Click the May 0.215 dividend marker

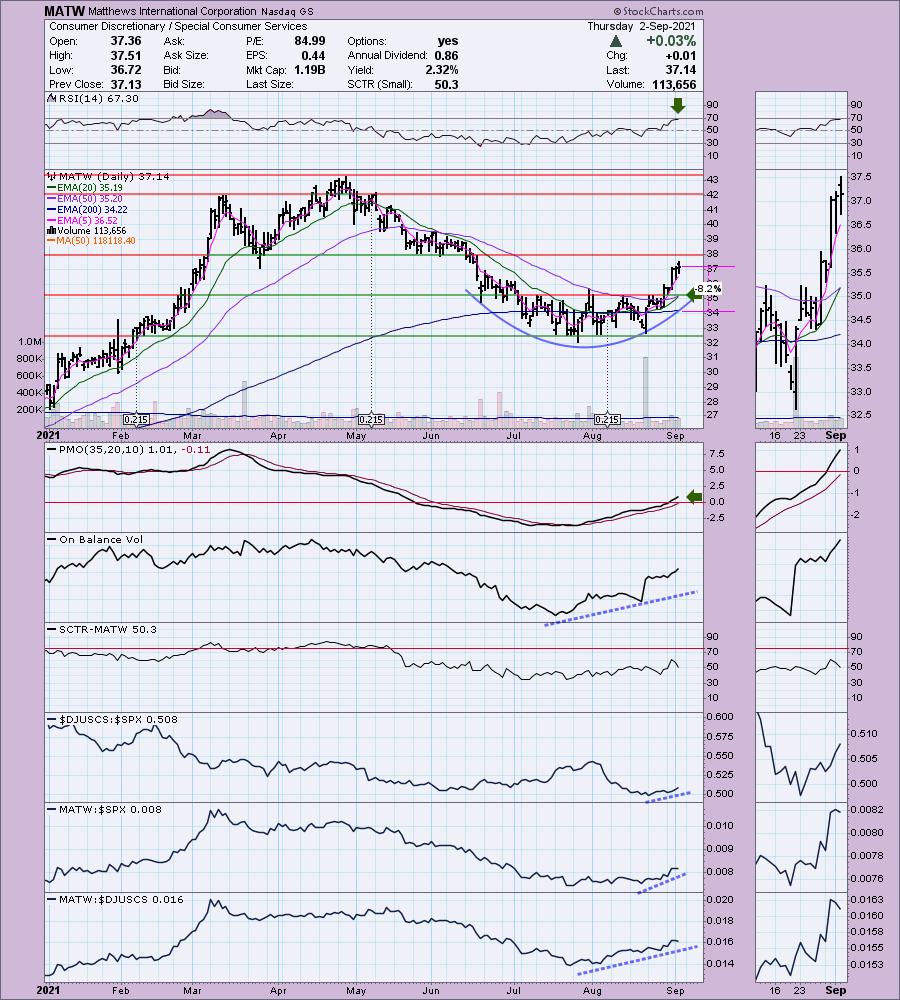click(371, 420)
